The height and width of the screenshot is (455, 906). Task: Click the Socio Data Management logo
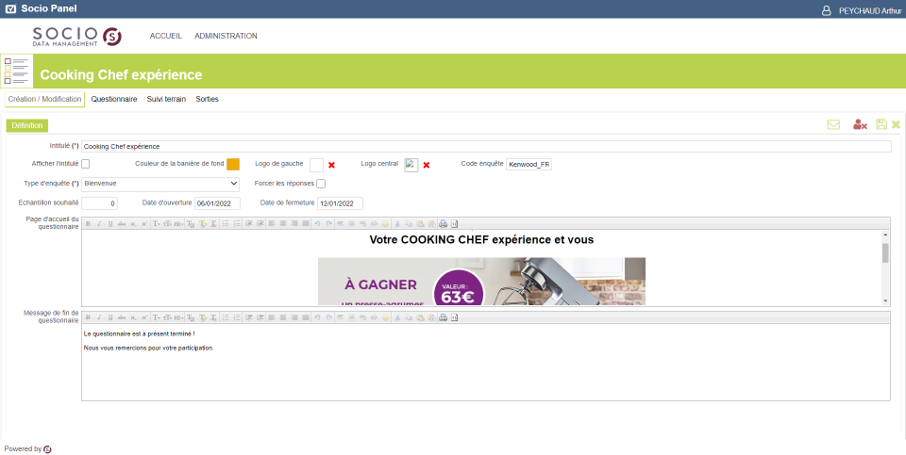pyautogui.click(x=77, y=36)
